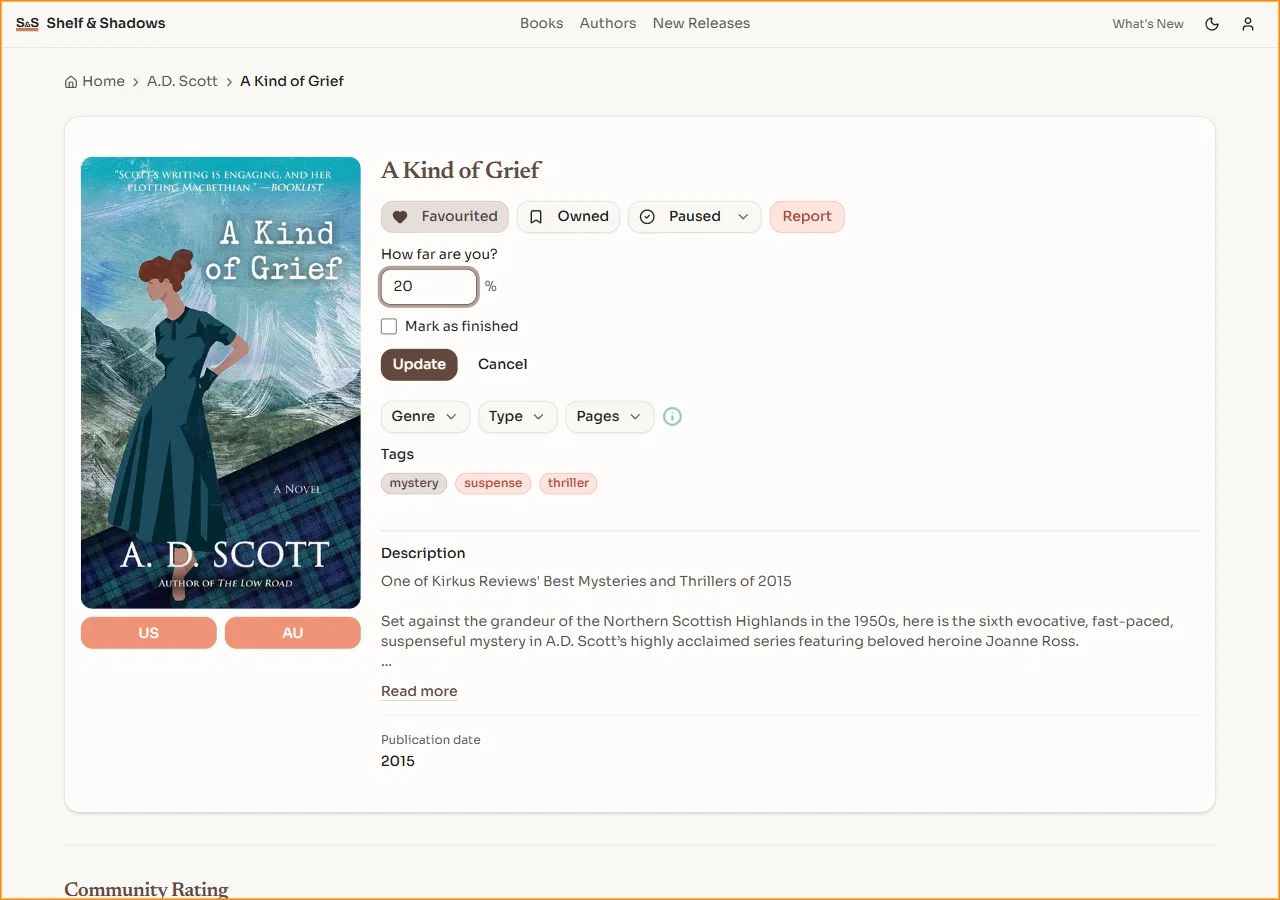Click the home icon in breadcrumb
Image resolution: width=1280 pixels, height=900 pixels.
tap(71, 82)
